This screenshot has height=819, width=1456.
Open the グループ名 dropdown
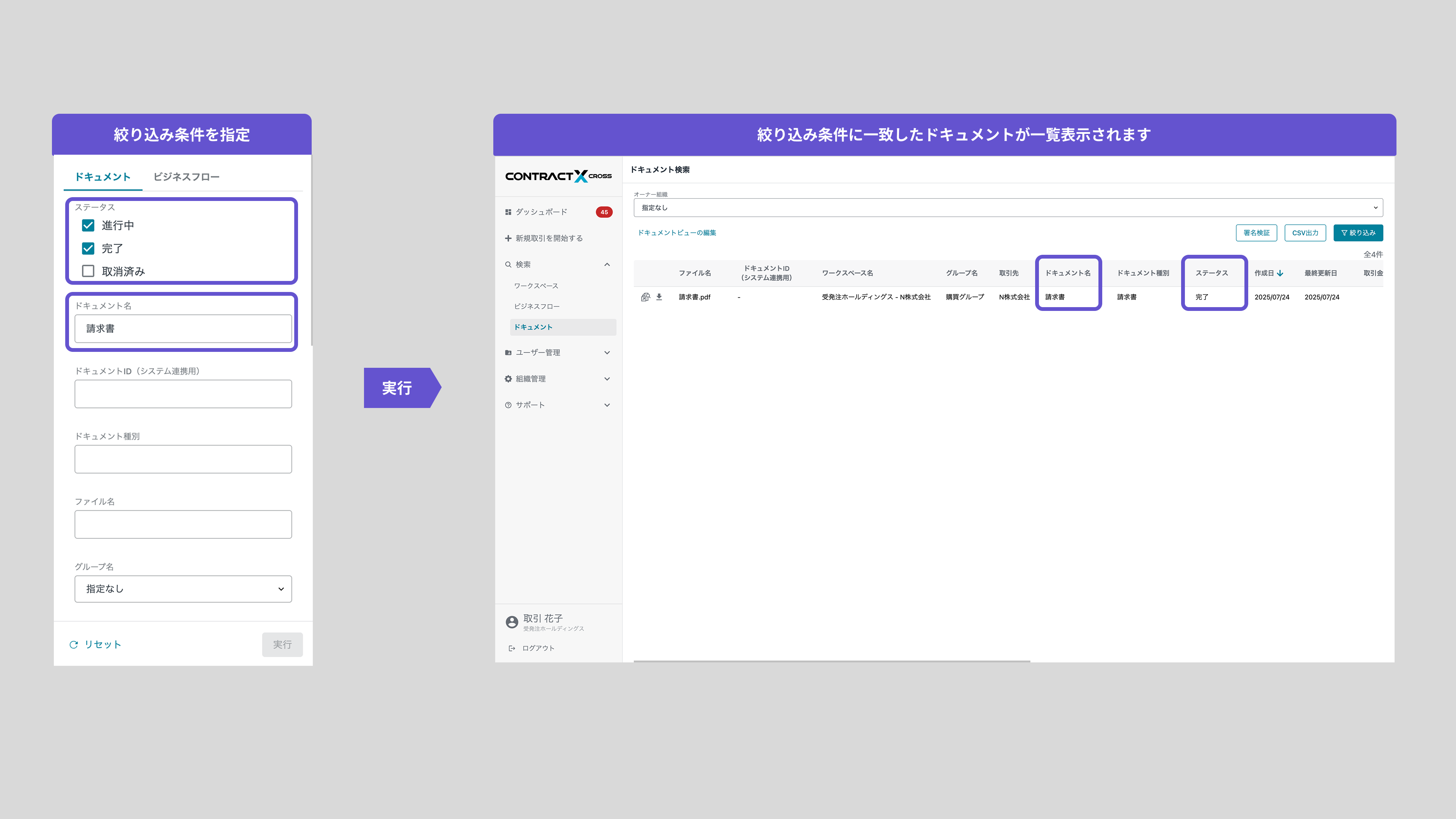pyautogui.click(x=183, y=589)
